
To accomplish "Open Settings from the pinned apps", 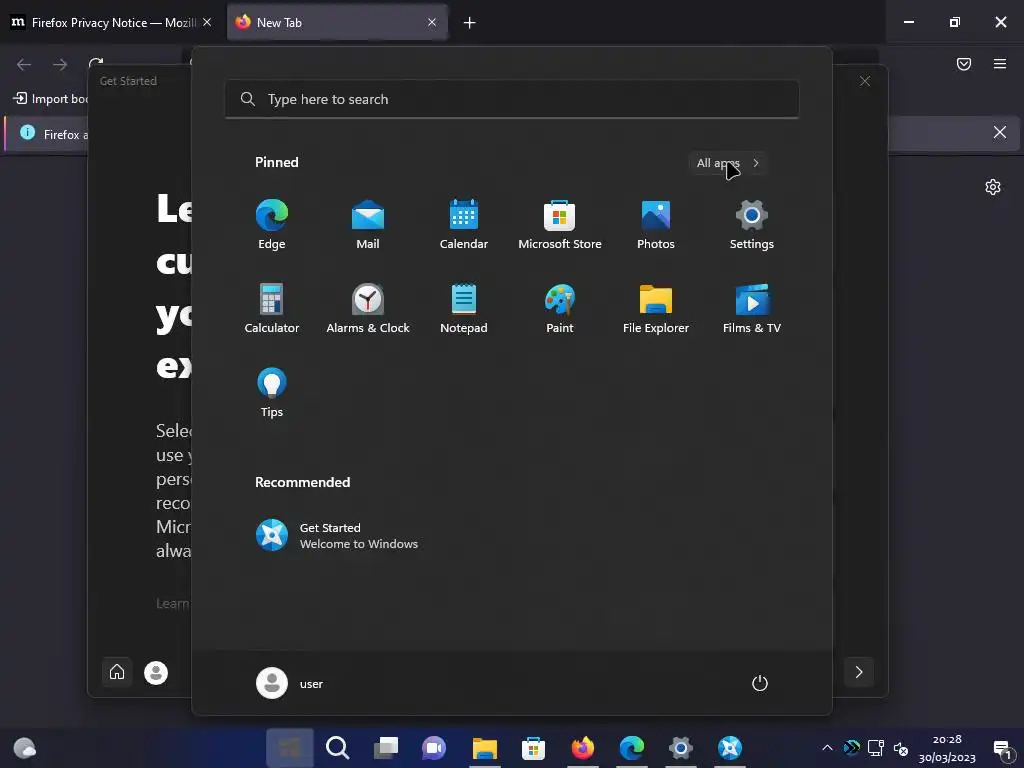I will click(x=752, y=224).
